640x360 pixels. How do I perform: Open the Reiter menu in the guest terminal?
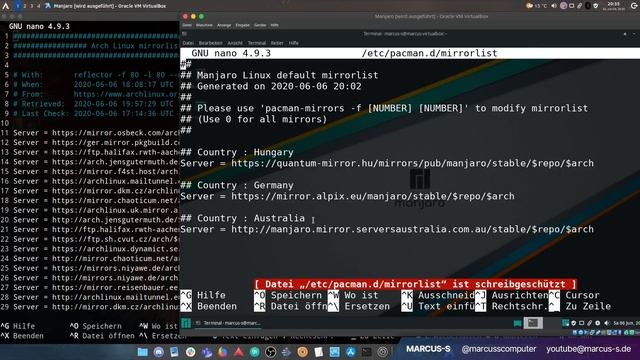[x=277, y=43]
